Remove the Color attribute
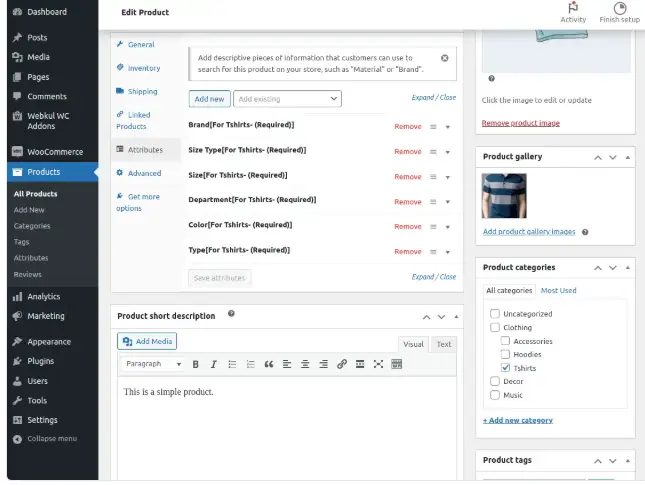 (407, 227)
